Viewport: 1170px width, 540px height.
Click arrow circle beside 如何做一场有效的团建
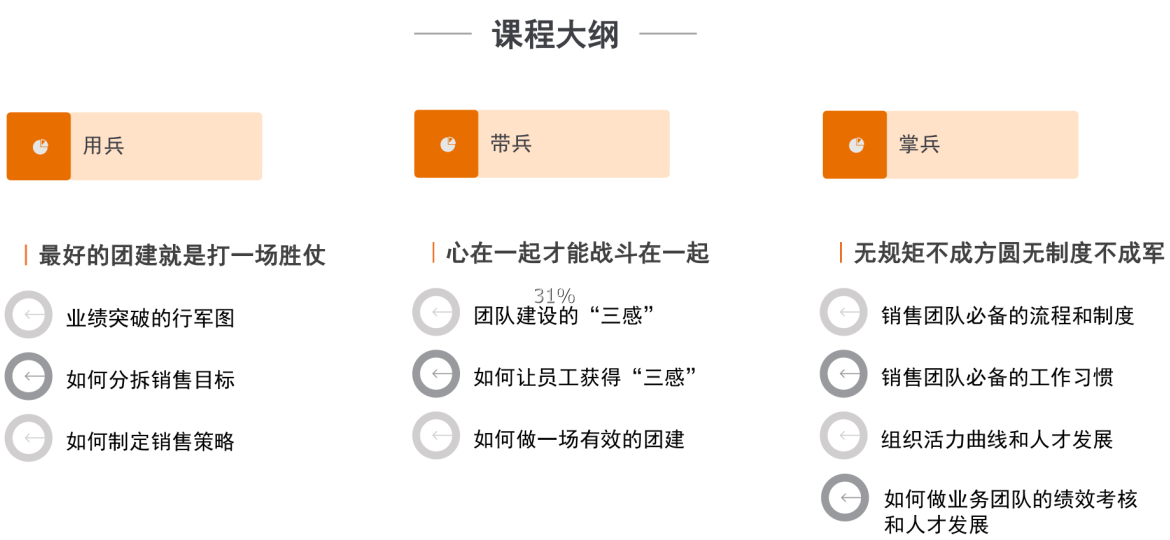click(x=436, y=436)
